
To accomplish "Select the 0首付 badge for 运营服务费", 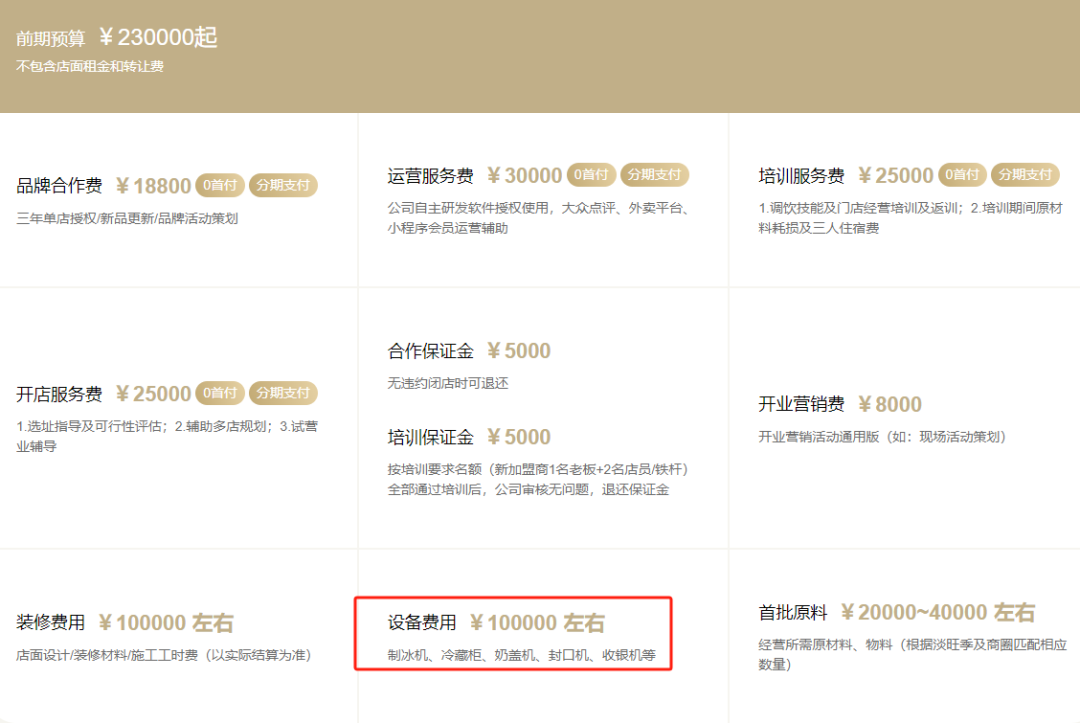I will (x=591, y=175).
